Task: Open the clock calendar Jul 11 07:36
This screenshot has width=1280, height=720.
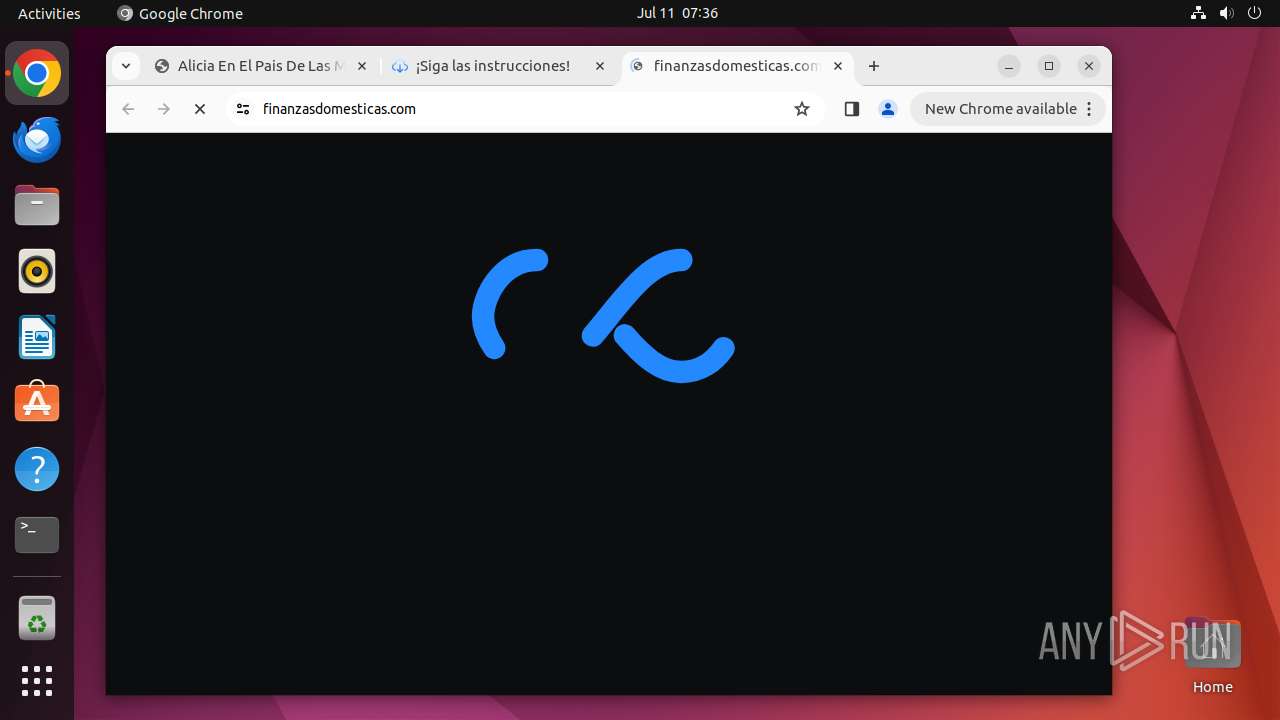Action: pos(677,13)
